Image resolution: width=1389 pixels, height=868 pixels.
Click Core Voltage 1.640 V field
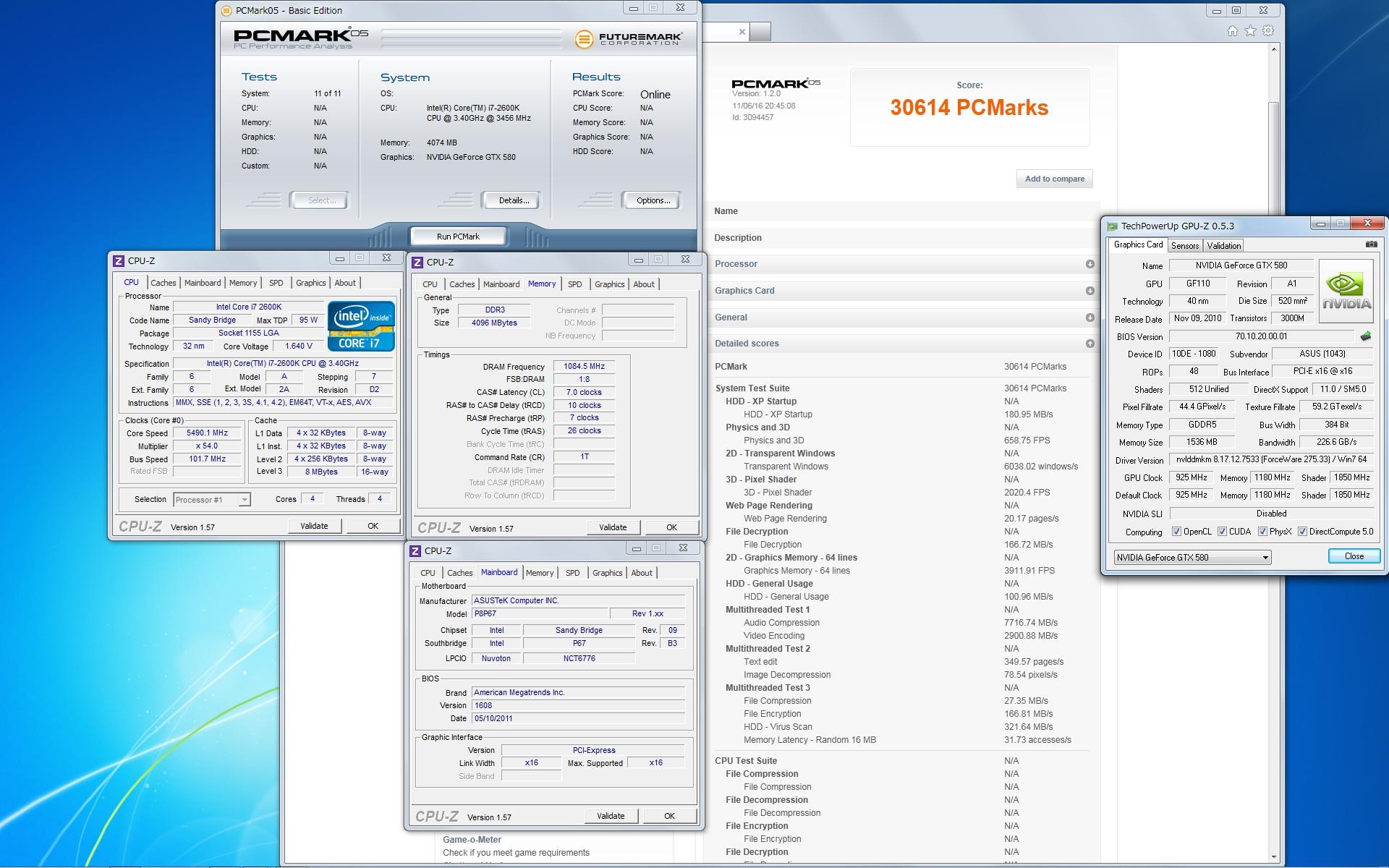299,346
